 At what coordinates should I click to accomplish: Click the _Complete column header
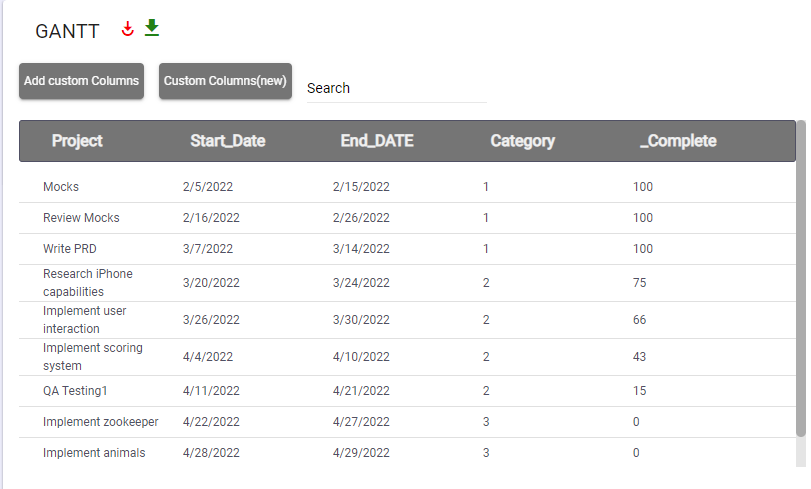[x=678, y=141]
